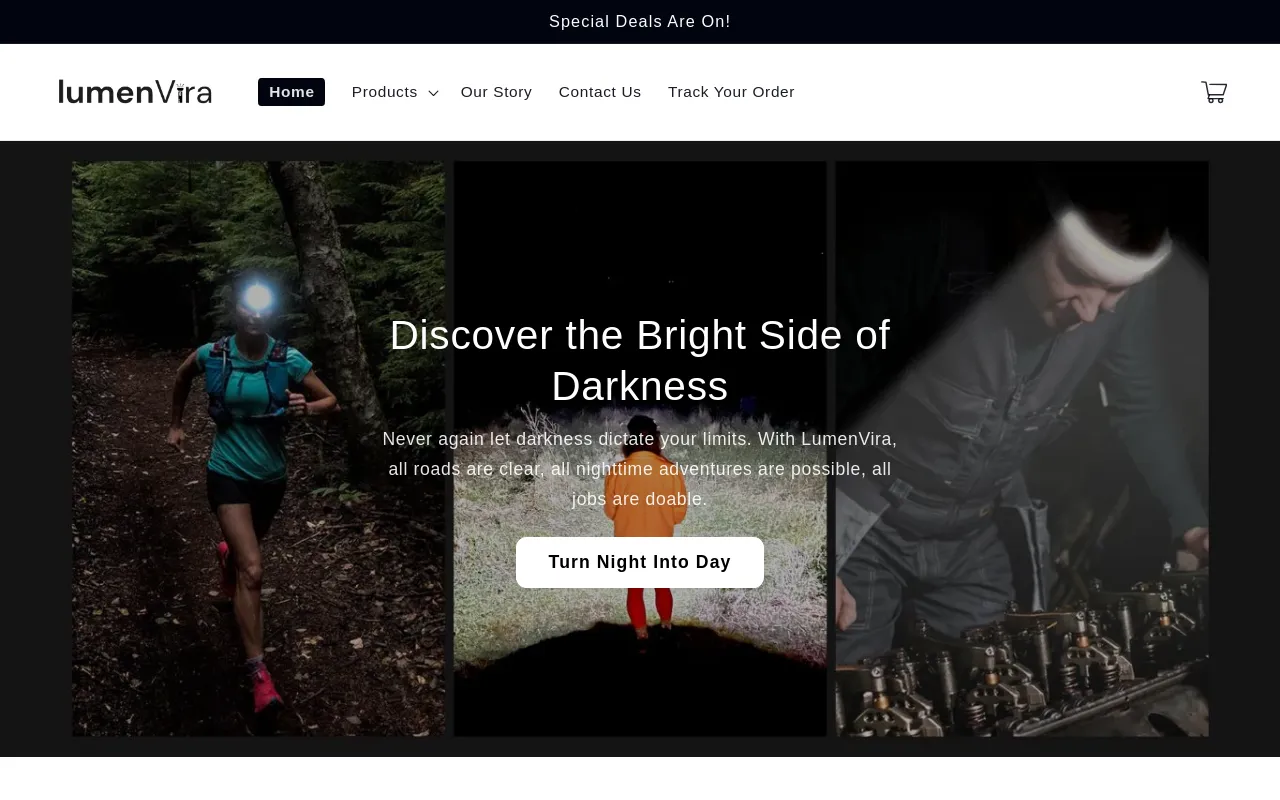This screenshot has height=800, width=1280.
Task: Open the Contact Us page
Action: (600, 92)
